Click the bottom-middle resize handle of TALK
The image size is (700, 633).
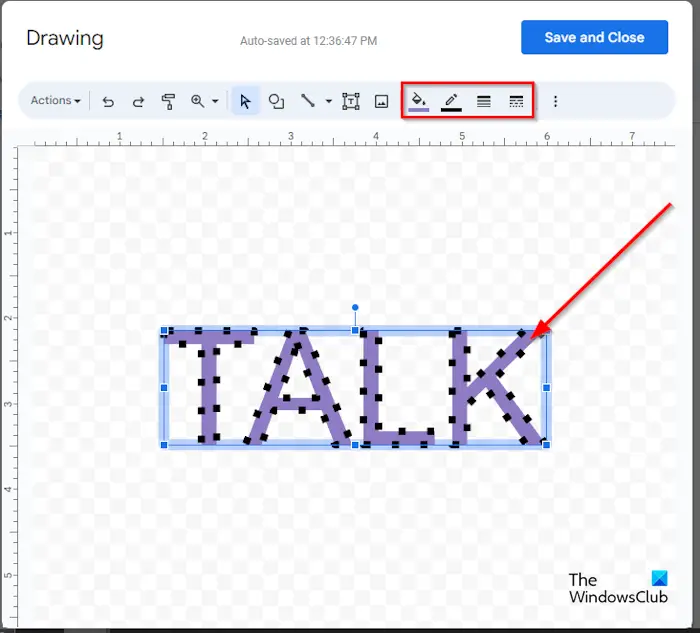(355, 445)
